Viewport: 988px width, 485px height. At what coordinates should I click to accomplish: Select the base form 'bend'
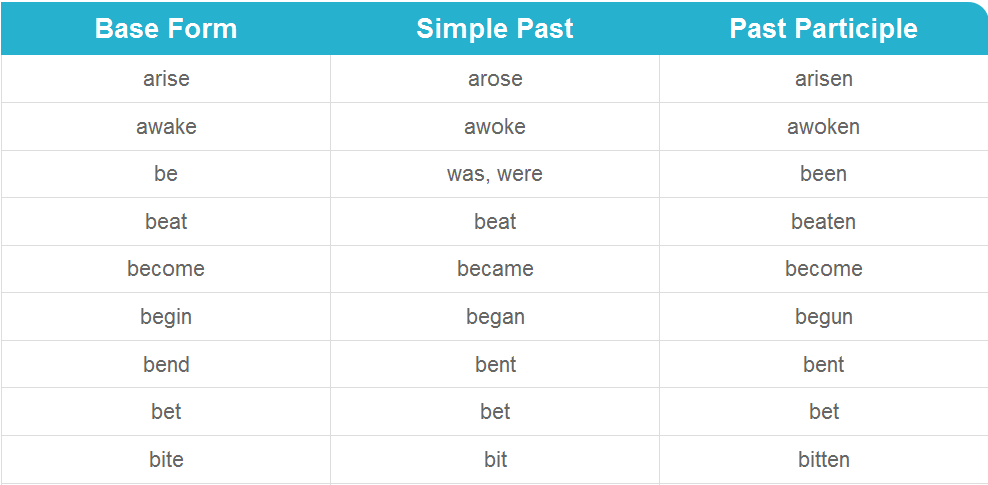pos(166,365)
